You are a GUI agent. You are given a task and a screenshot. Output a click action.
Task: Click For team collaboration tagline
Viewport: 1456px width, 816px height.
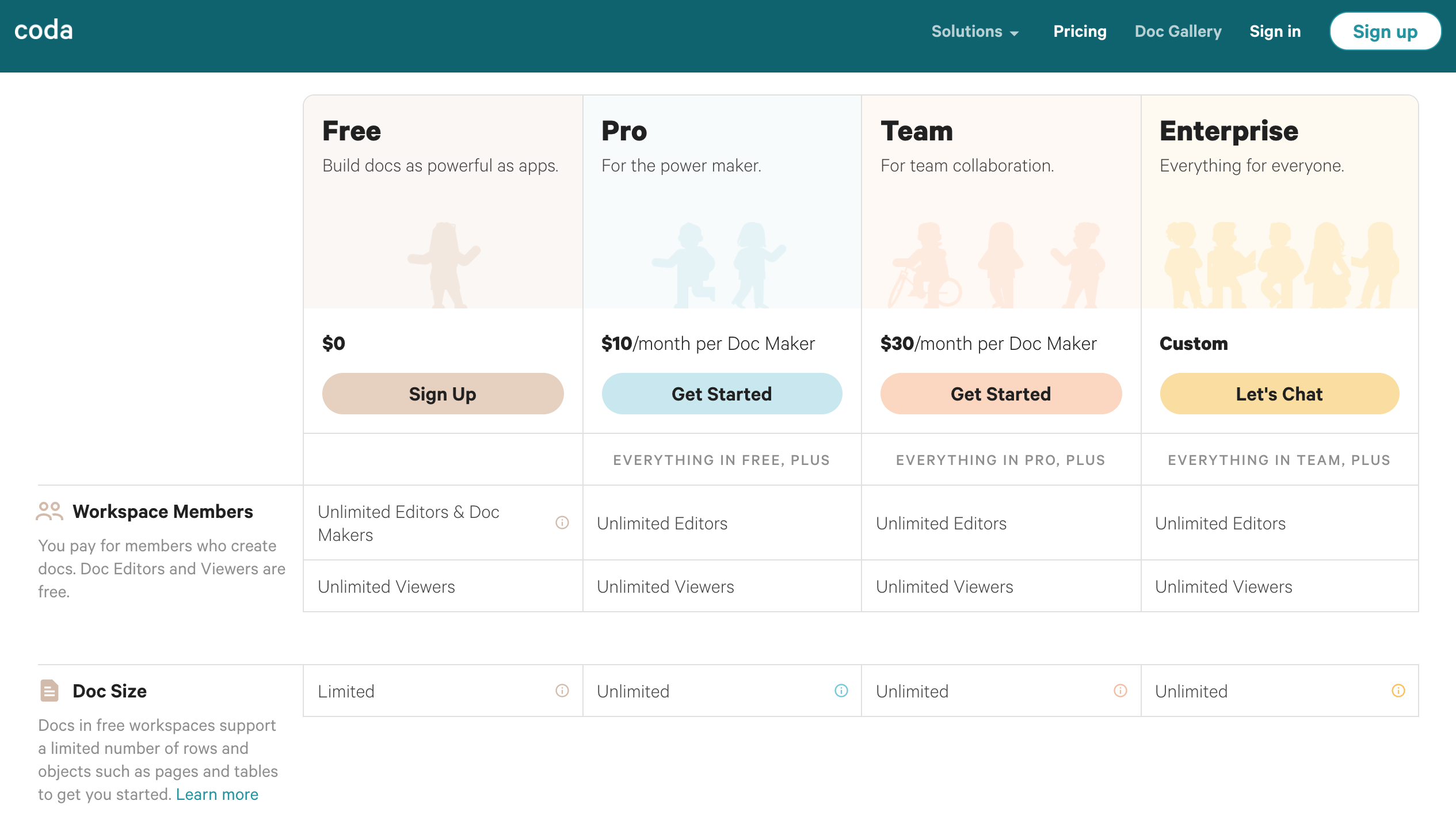click(967, 166)
